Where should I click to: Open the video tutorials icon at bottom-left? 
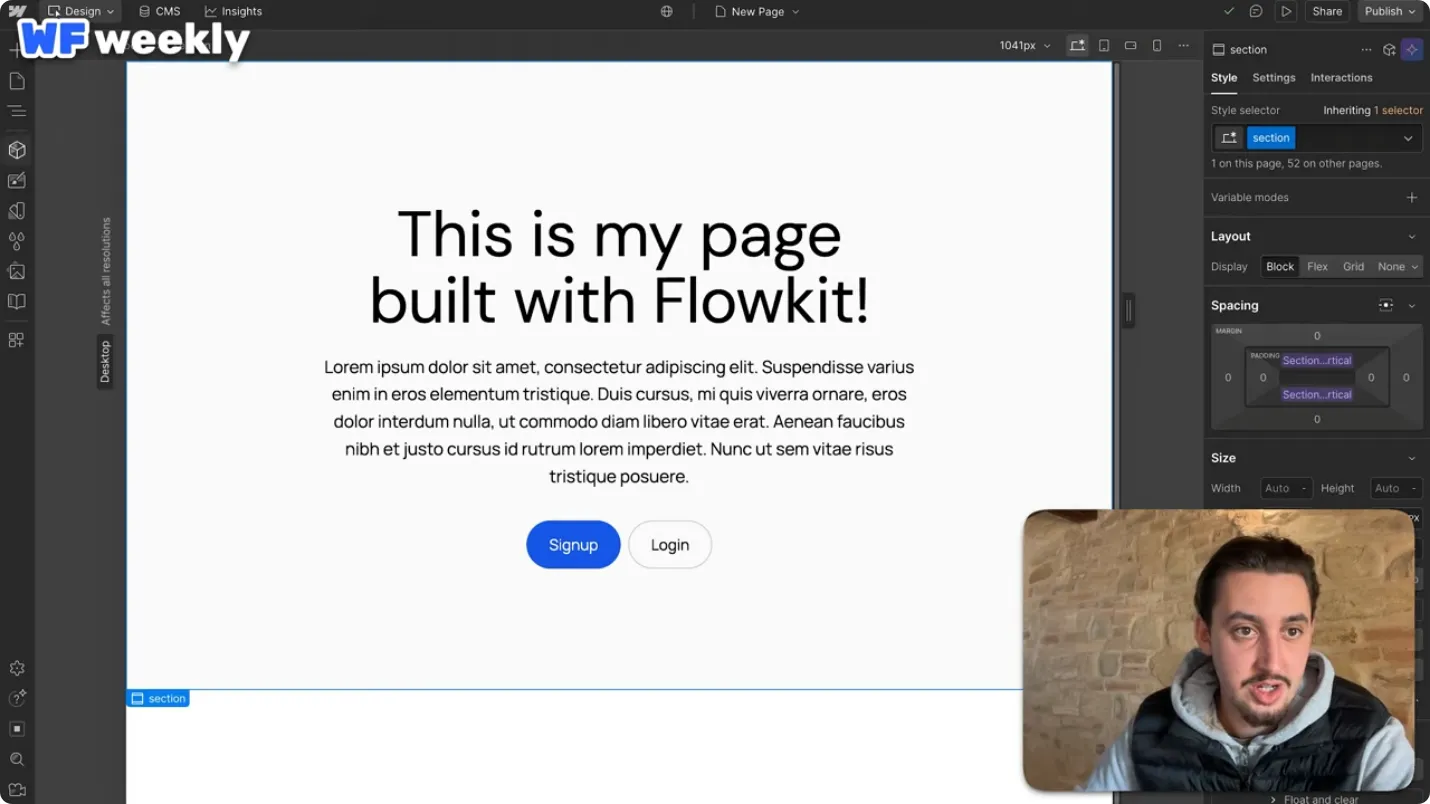pyautogui.click(x=17, y=789)
